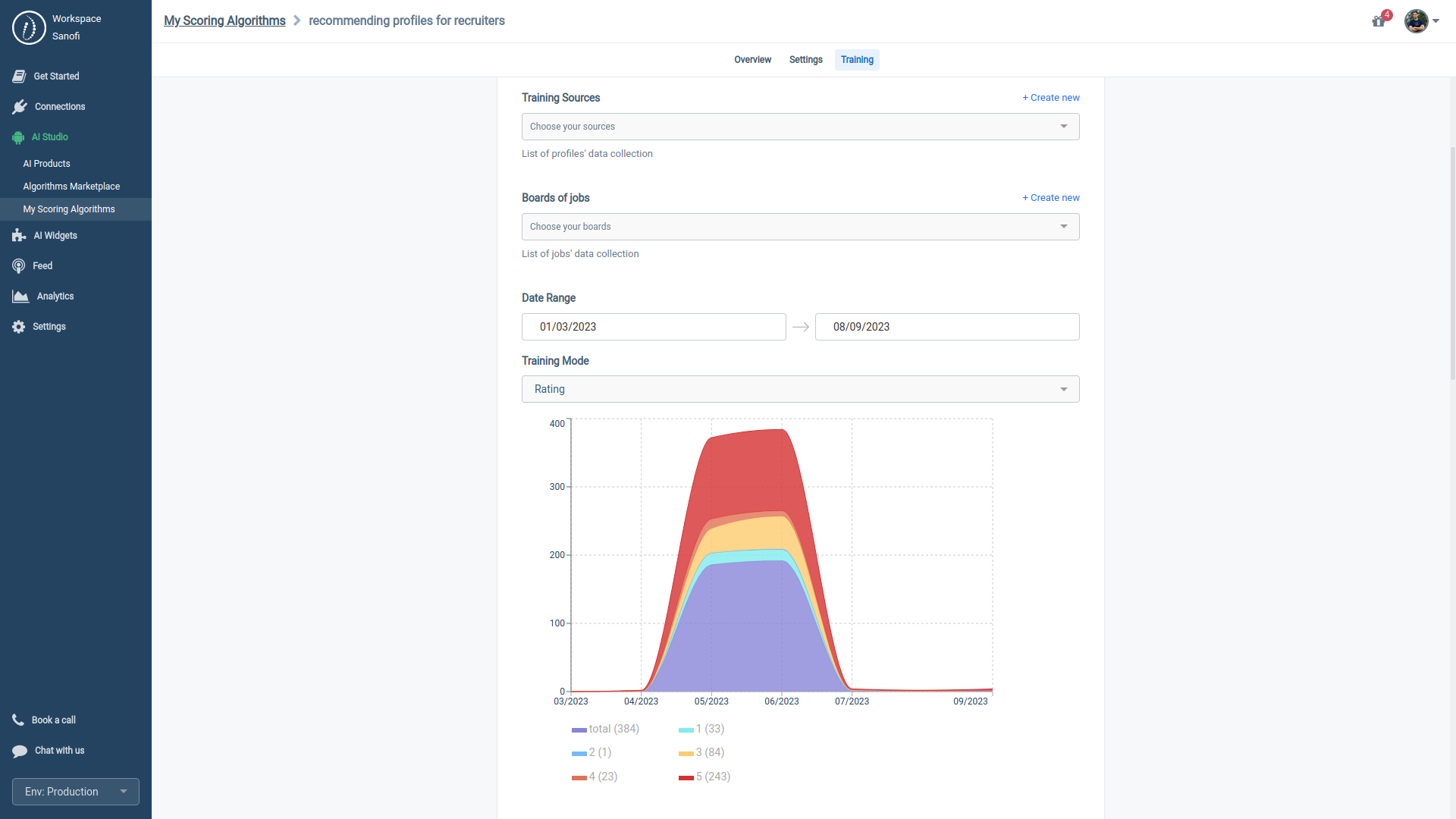Open the Get Started section
This screenshot has width=1456, height=819.
[x=18, y=76]
